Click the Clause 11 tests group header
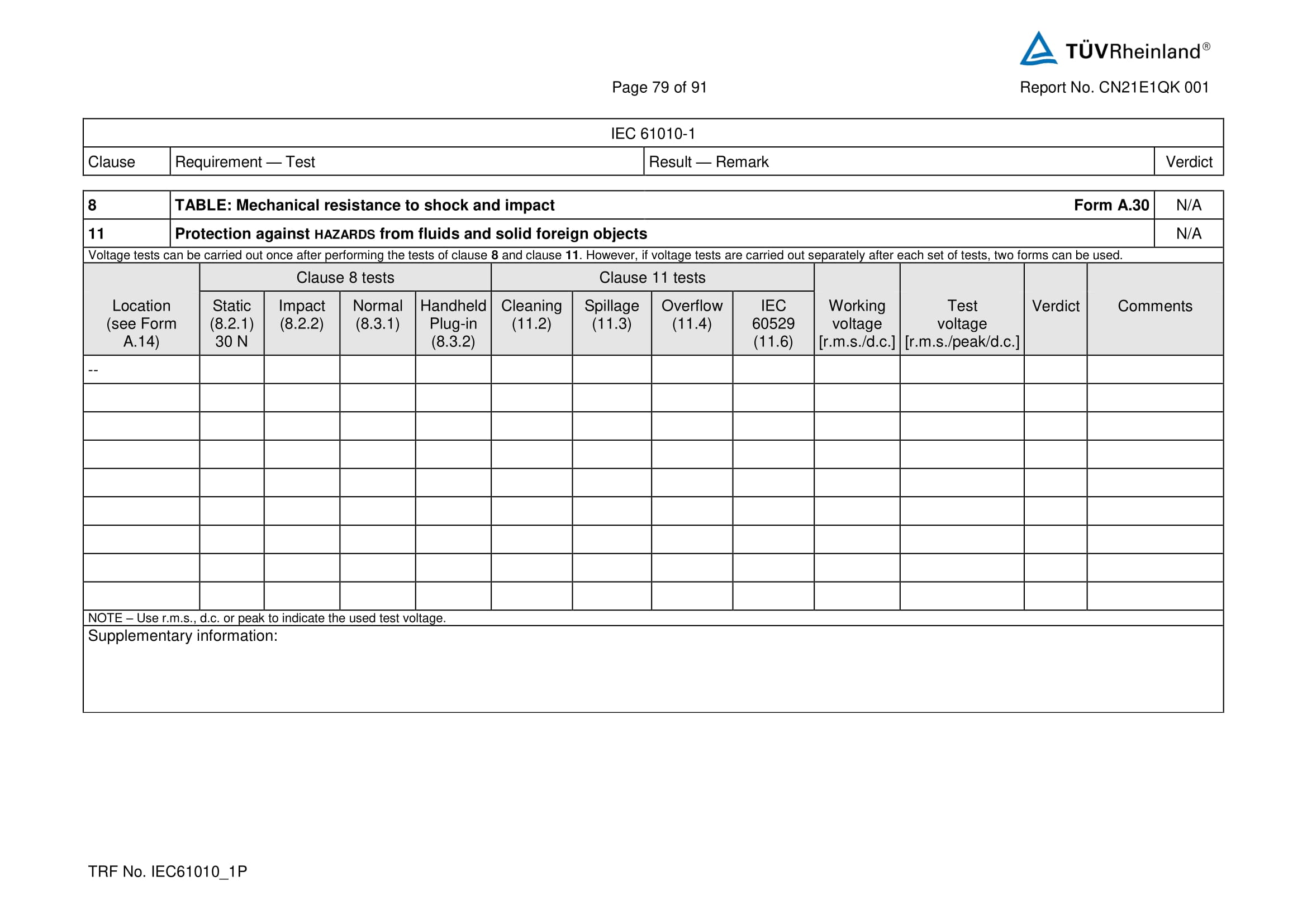The height and width of the screenshot is (924, 1307). tap(652, 278)
